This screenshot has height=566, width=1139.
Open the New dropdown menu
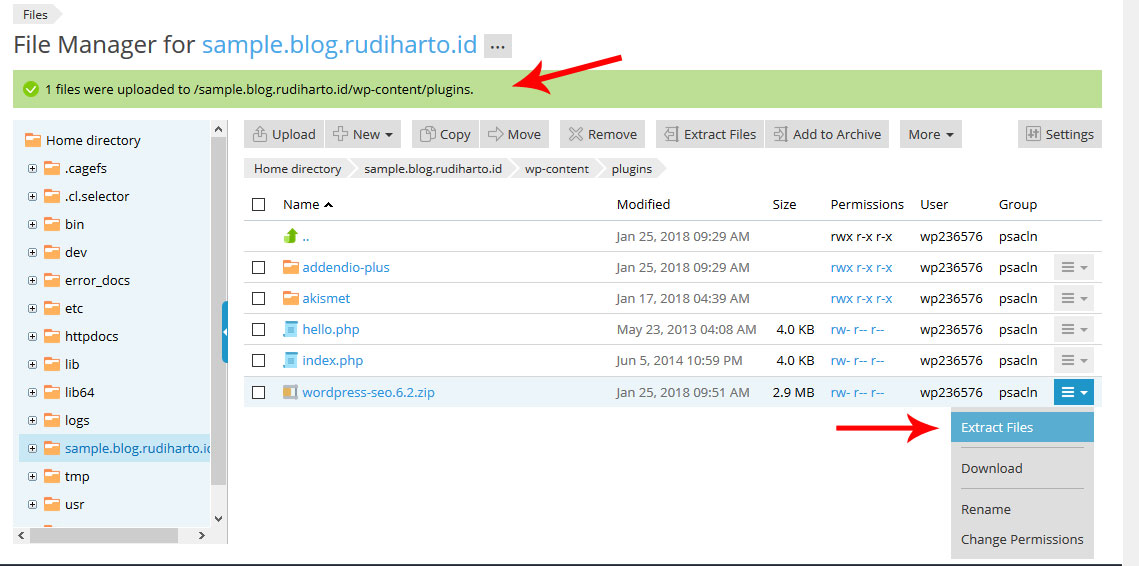pos(363,134)
